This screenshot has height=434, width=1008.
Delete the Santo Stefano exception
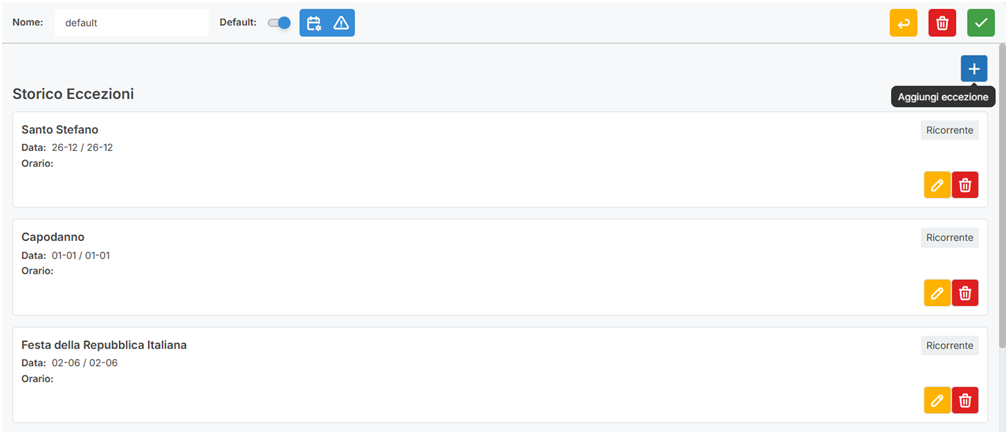[x=965, y=185]
